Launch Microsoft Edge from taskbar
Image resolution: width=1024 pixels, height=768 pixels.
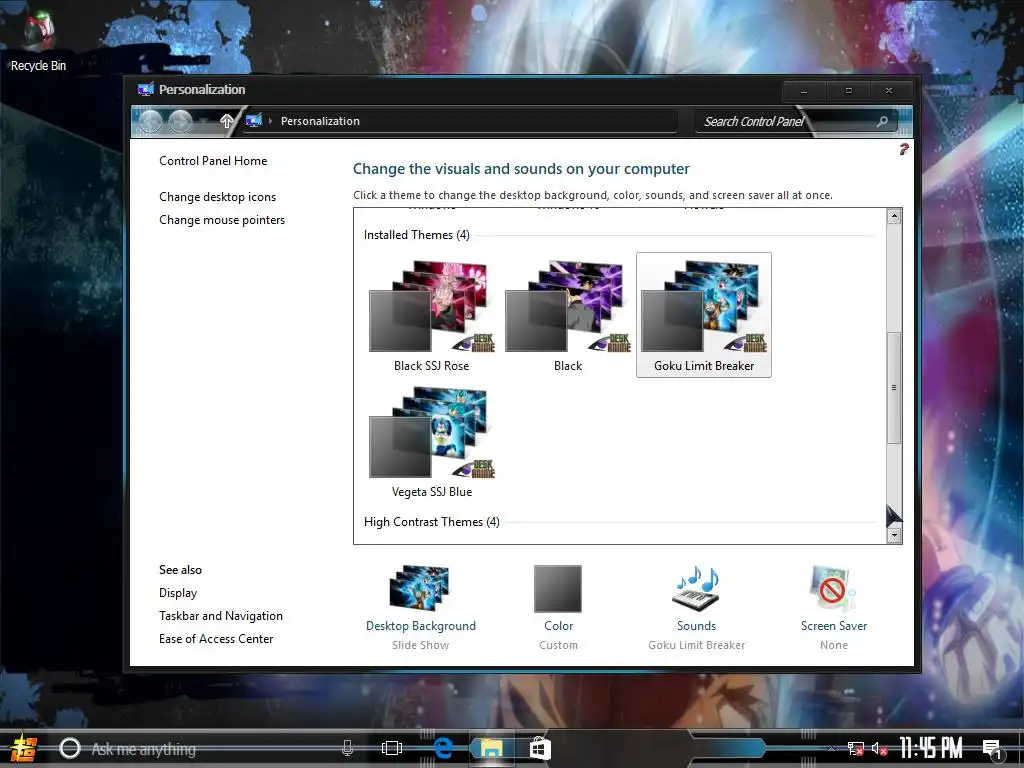coord(443,748)
